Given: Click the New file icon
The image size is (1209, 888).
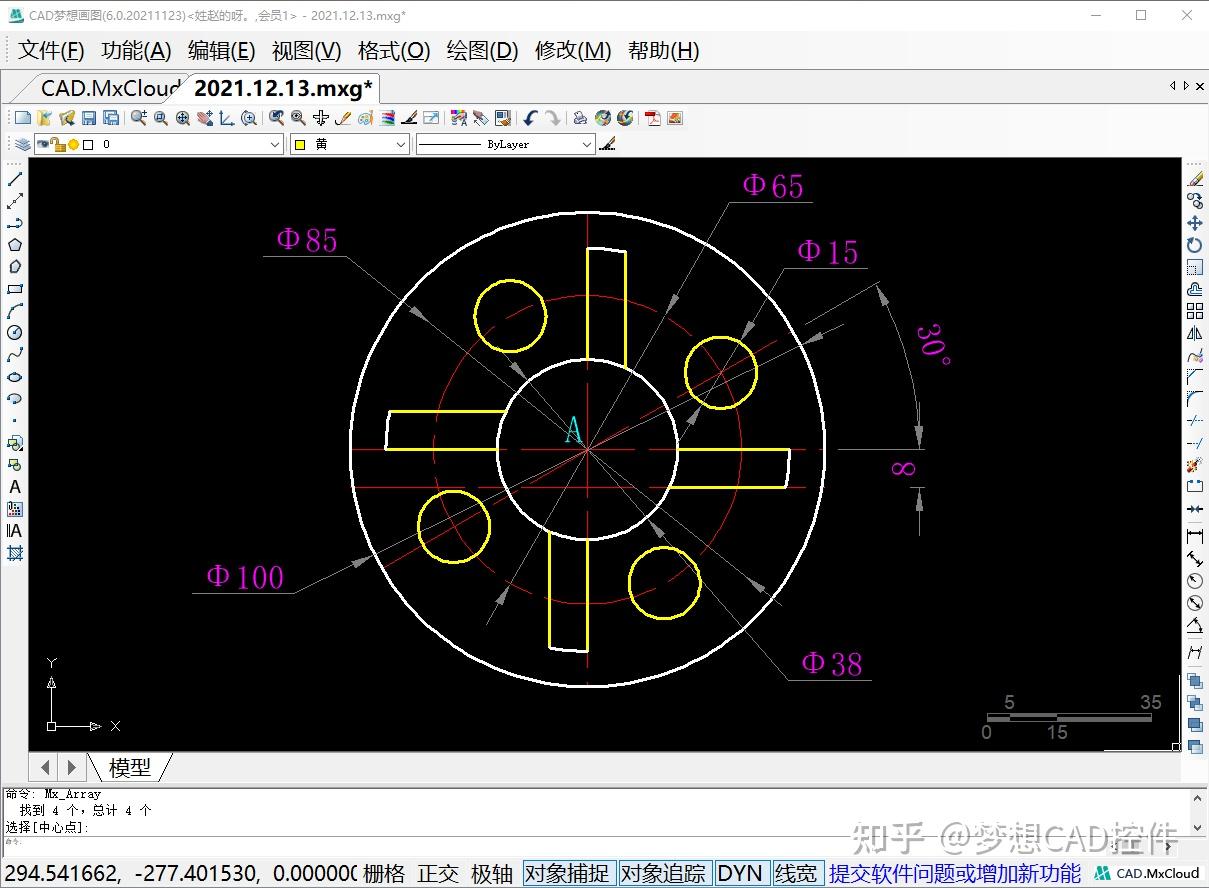Looking at the screenshot, I should pyautogui.click(x=22, y=118).
